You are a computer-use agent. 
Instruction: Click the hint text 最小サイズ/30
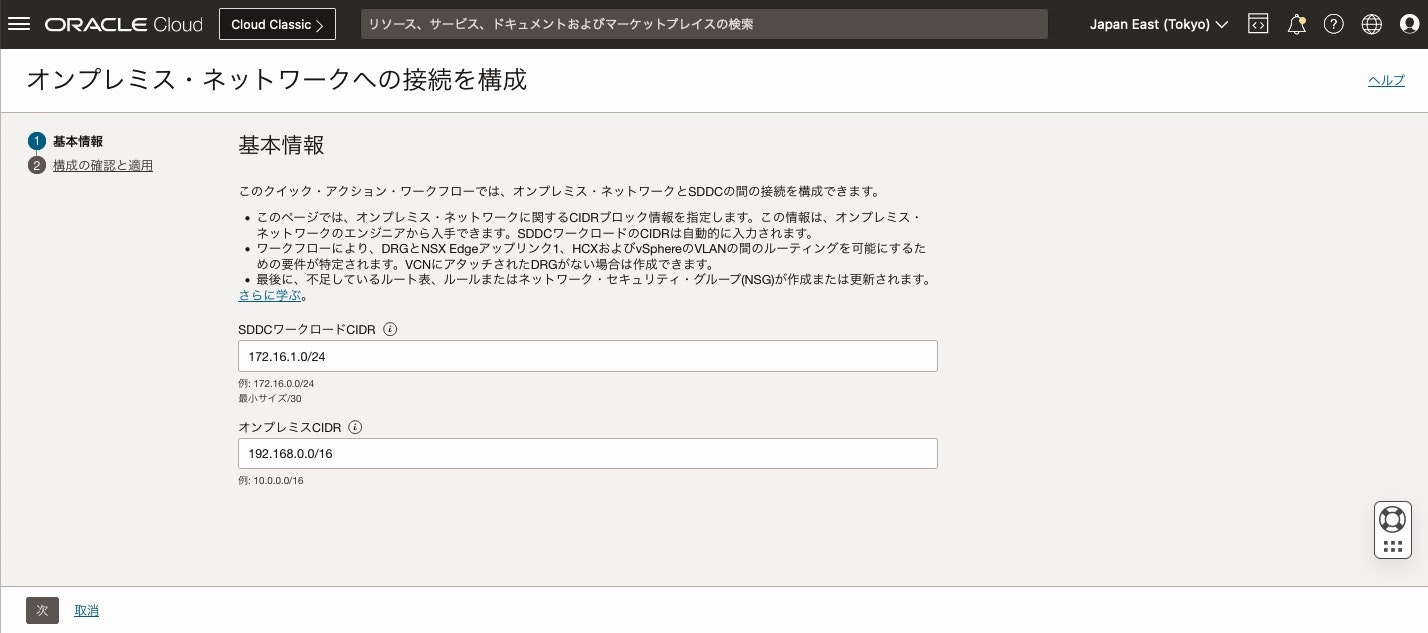tap(270, 398)
